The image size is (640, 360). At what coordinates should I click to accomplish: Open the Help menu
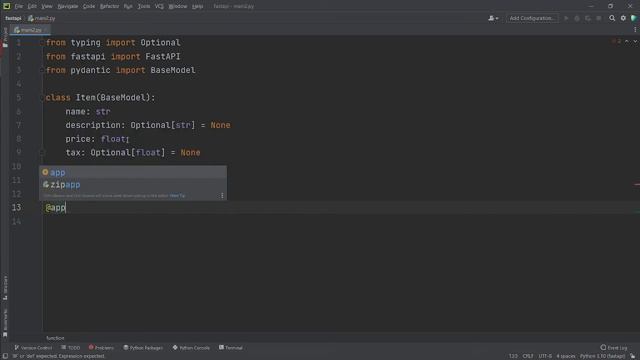click(x=198, y=6)
